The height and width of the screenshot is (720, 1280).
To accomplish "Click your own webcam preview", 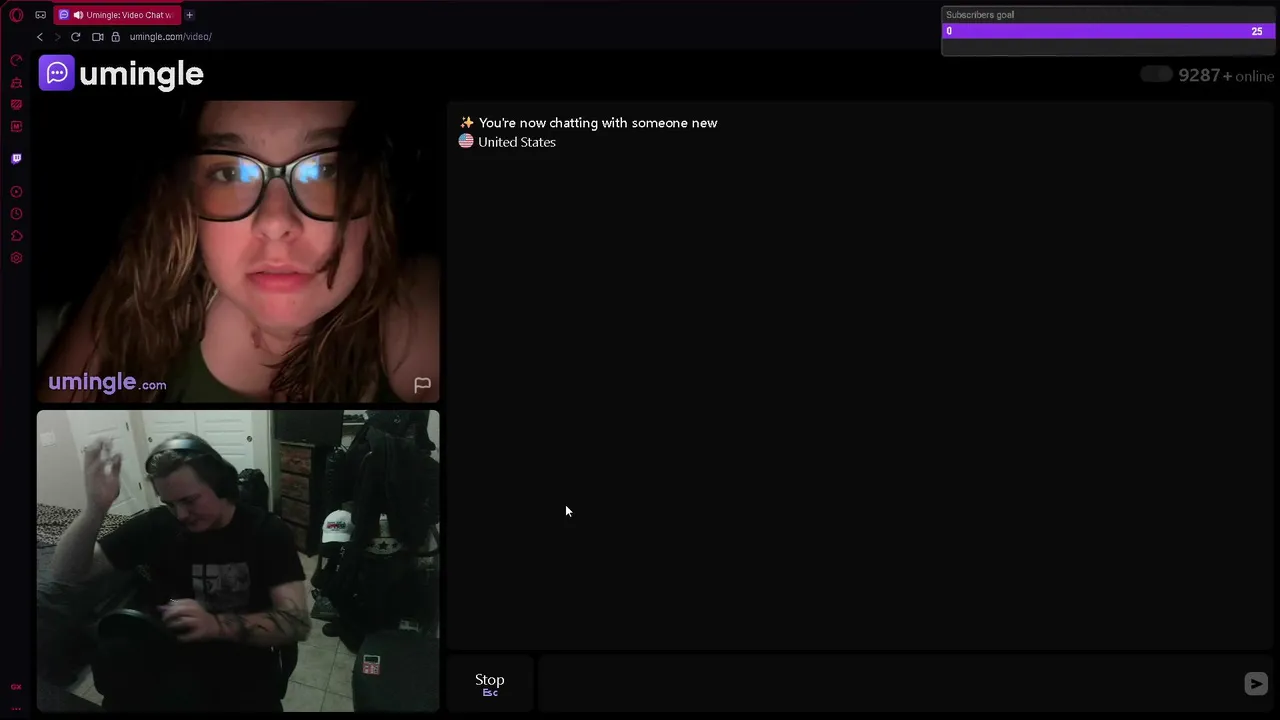I will 238,561.
